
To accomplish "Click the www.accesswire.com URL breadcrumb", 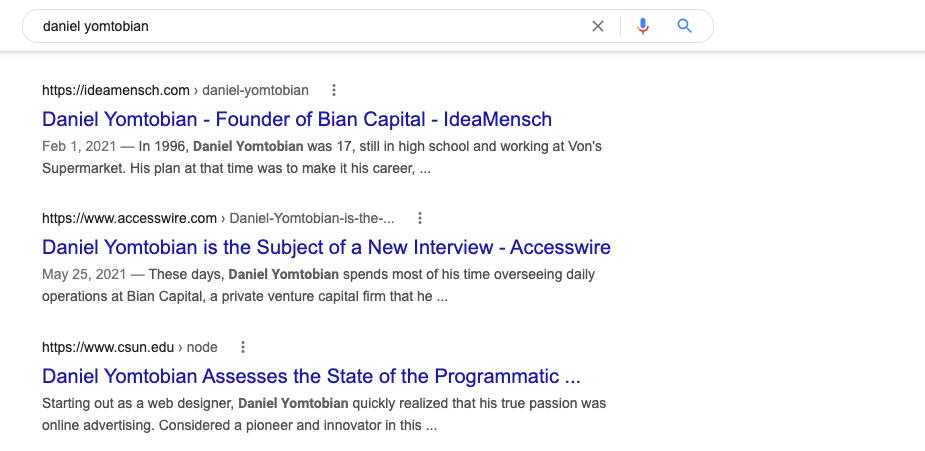I will point(129,218).
